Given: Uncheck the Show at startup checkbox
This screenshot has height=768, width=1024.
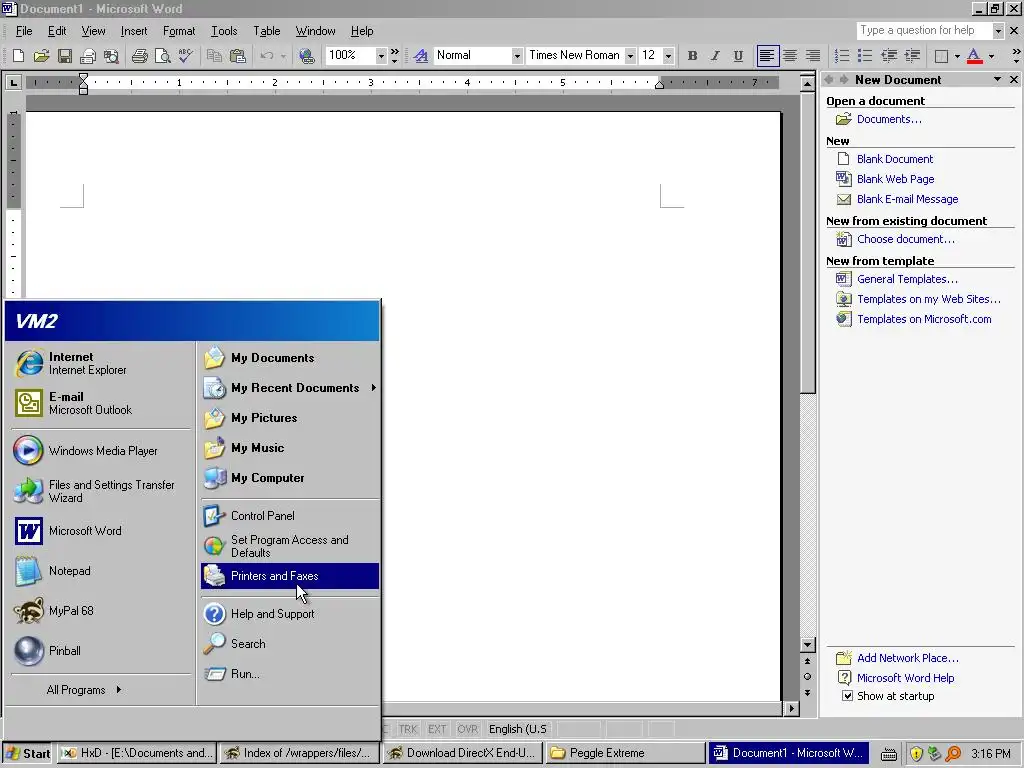Looking at the screenshot, I should pos(847,696).
